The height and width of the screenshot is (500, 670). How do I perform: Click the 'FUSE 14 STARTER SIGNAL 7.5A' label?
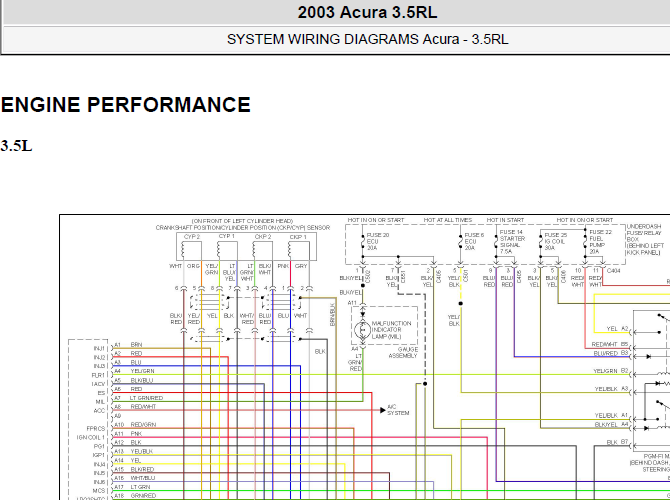pos(512,242)
